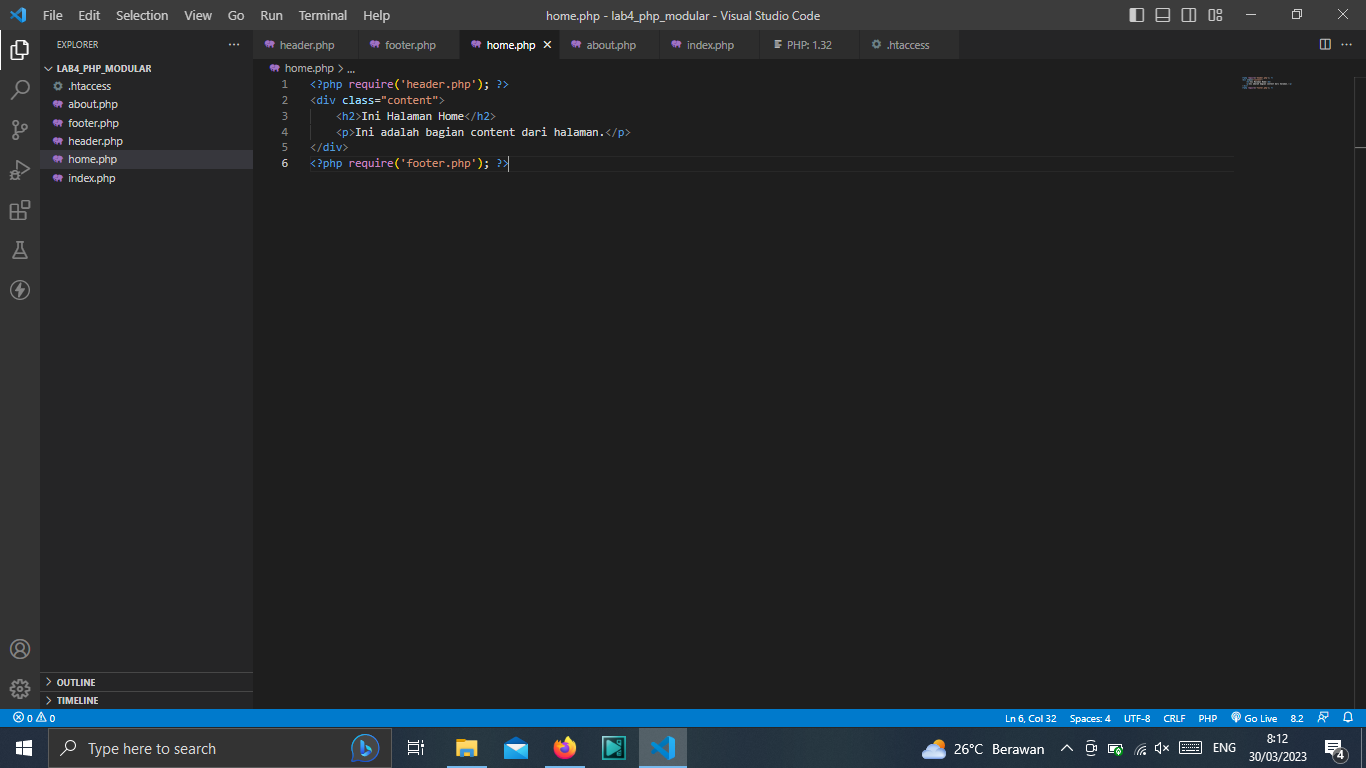Toggle Panel layout icon
The height and width of the screenshot is (768, 1366).
click(1163, 15)
